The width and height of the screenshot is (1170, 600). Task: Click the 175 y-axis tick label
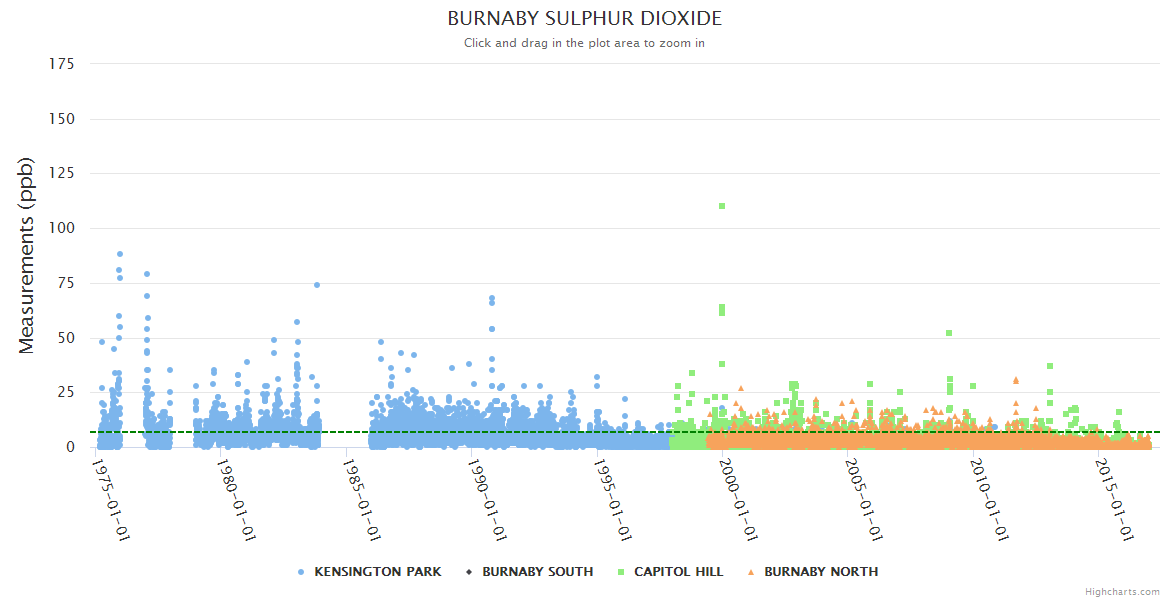click(61, 64)
